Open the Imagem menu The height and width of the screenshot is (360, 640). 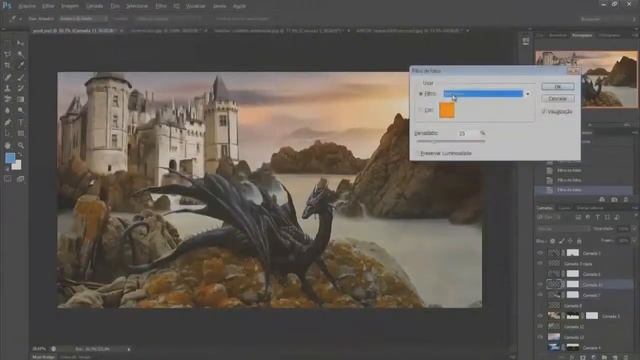(70, 7)
